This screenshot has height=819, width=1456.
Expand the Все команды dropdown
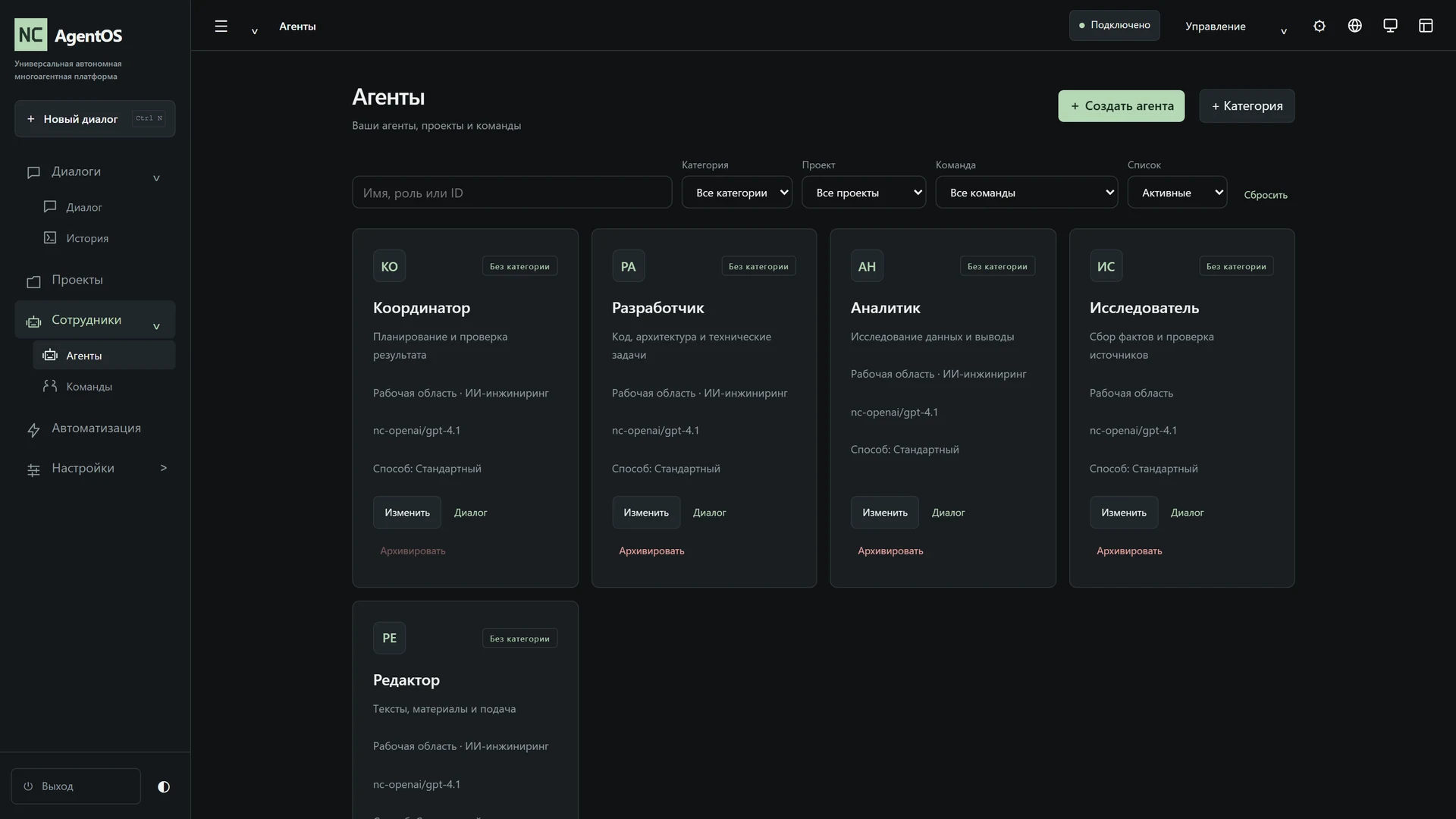click(1026, 193)
